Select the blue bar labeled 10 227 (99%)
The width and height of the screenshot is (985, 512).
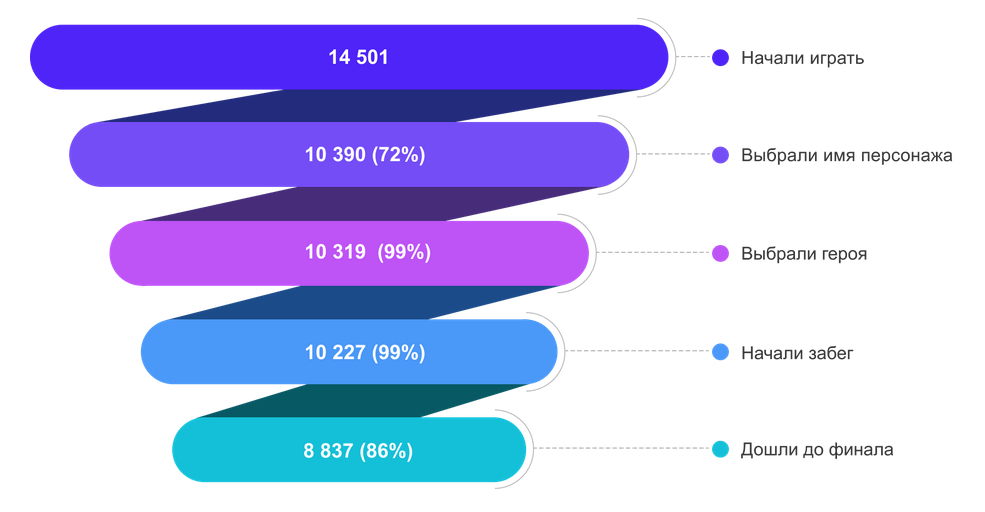click(349, 352)
